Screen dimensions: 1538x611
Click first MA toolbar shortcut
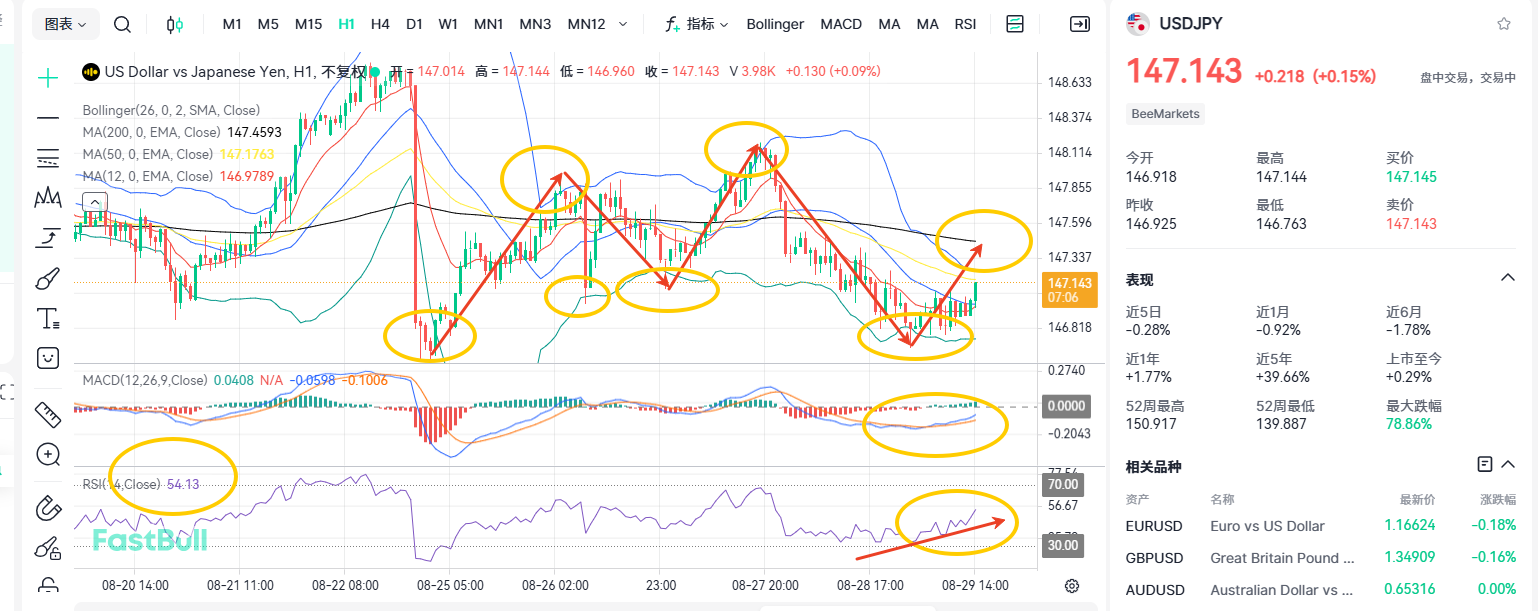(889, 24)
